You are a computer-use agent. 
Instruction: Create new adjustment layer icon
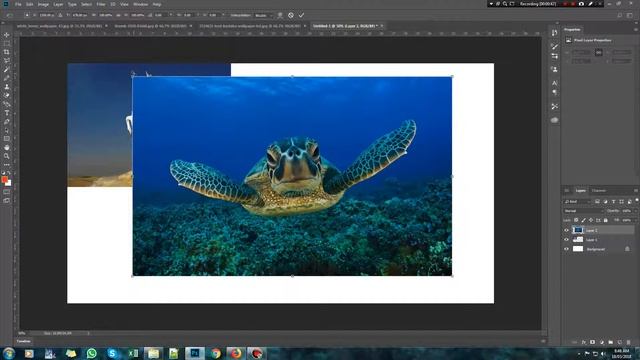[602, 342]
